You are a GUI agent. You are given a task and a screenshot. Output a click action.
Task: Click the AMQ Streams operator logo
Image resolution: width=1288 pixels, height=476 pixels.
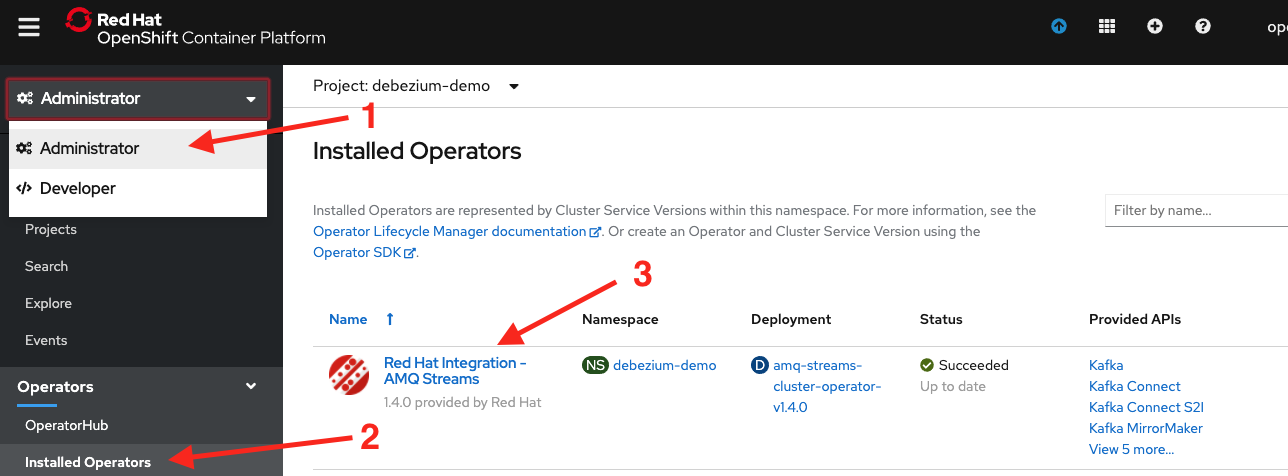coord(349,375)
